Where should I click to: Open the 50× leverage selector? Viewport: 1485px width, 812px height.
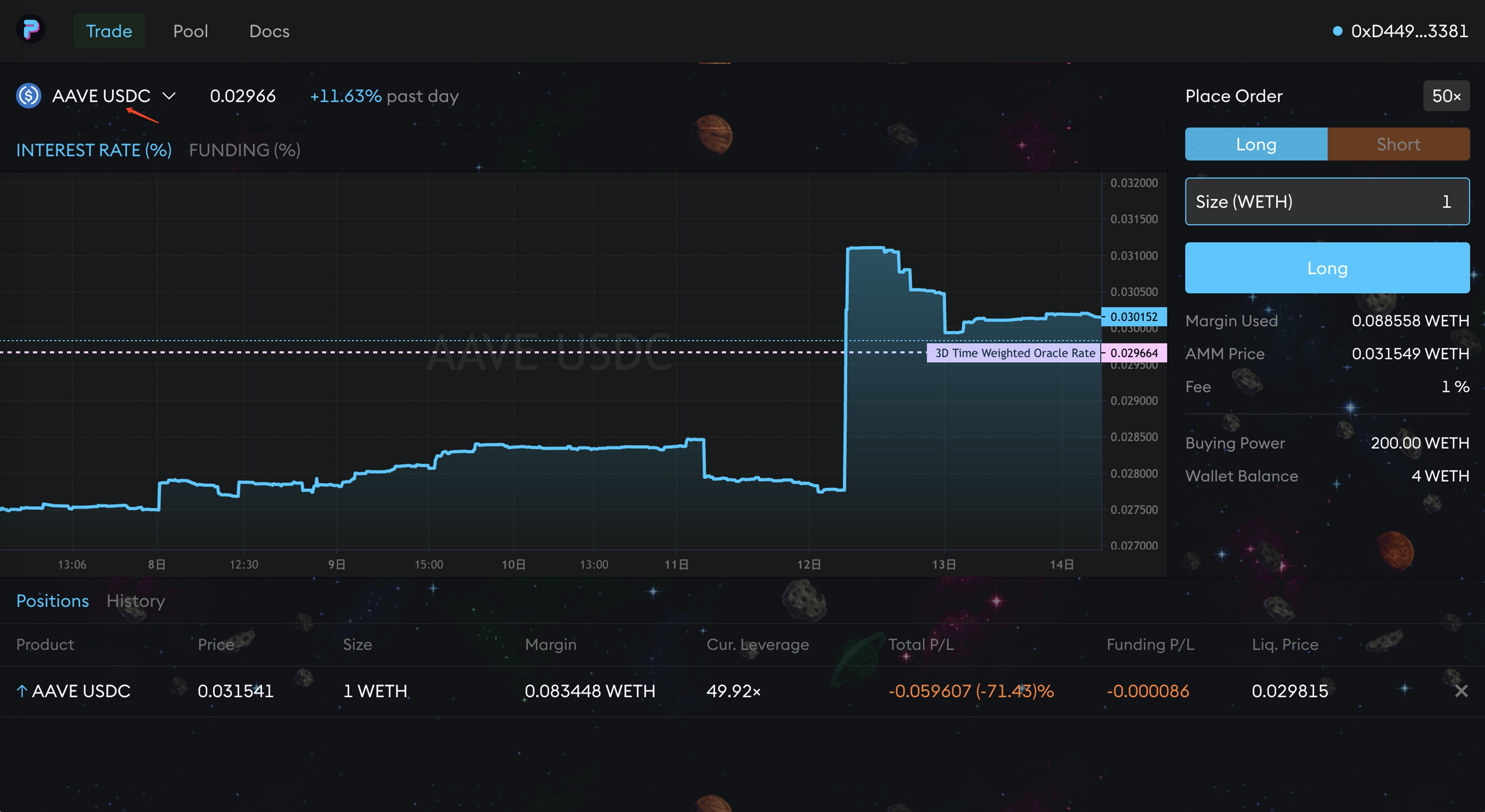point(1446,96)
